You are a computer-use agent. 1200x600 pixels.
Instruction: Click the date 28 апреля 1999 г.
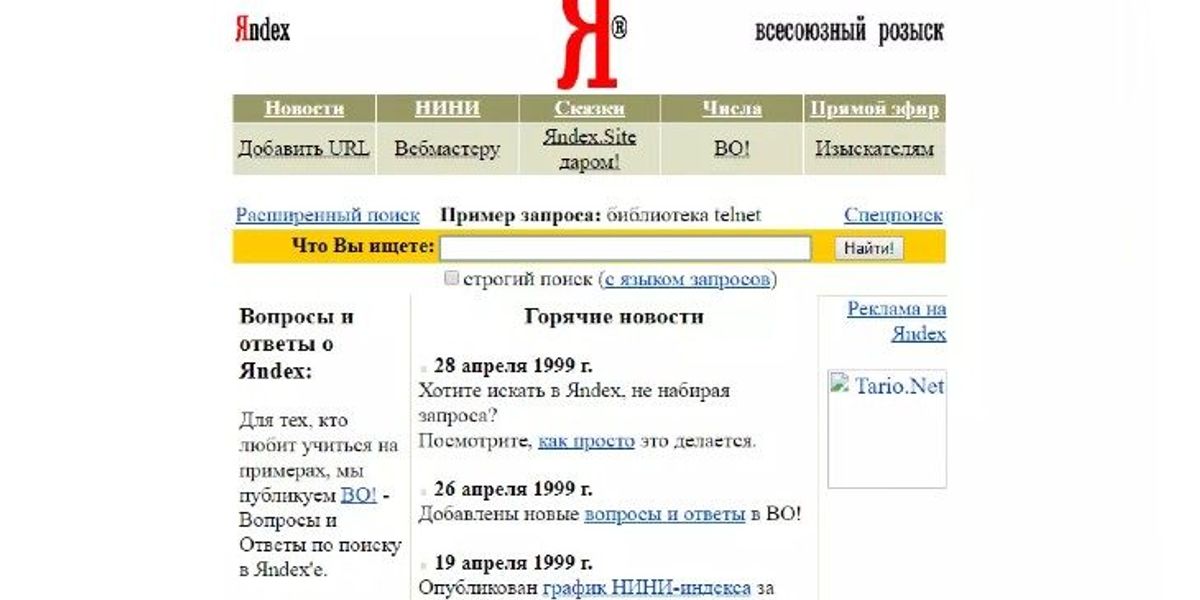513,366
